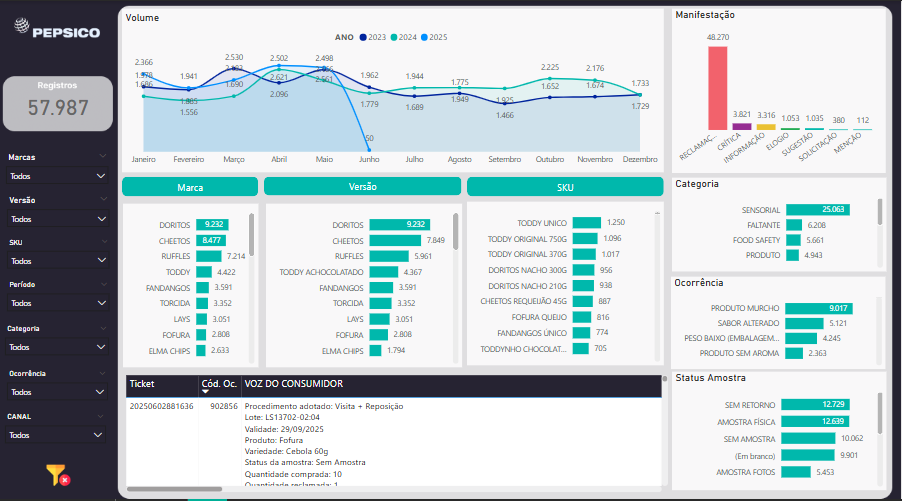Select the DORITOS NACHO 300G SKU bar

[583, 270]
